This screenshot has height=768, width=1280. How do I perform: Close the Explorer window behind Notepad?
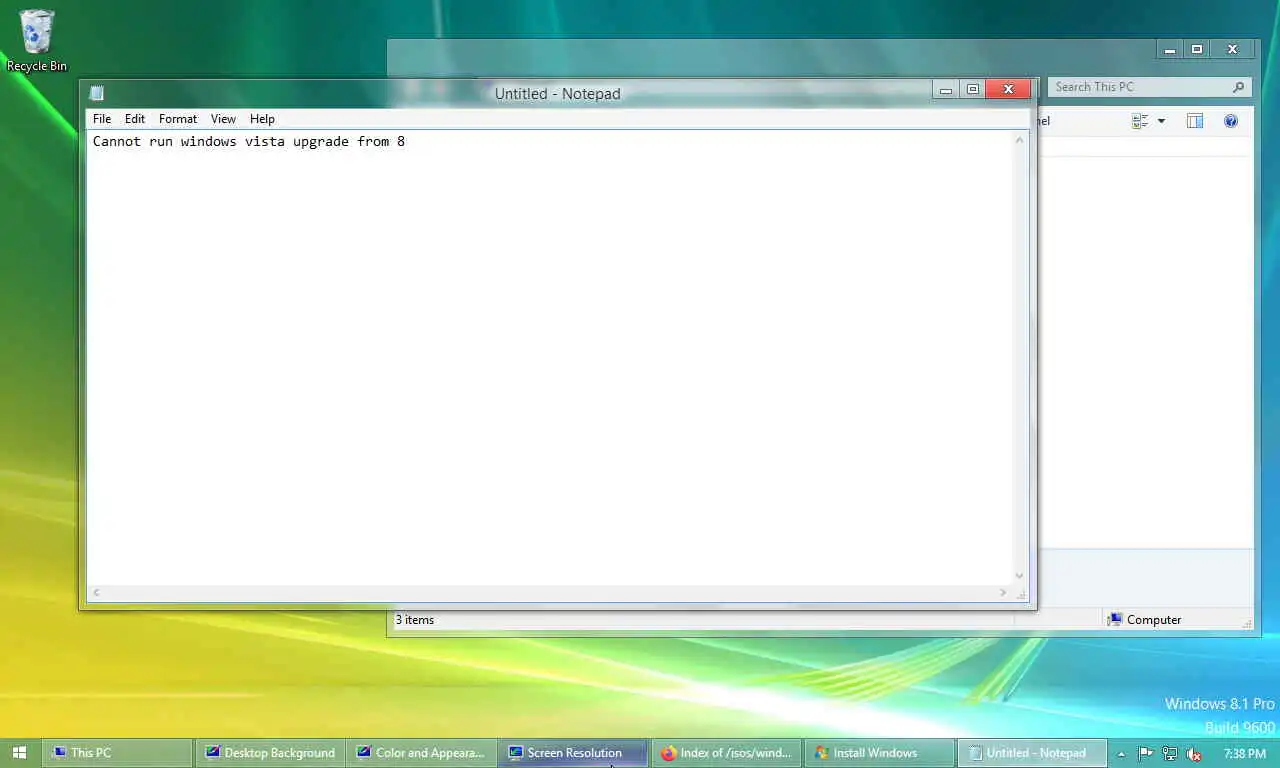click(x=1233, y=50)
